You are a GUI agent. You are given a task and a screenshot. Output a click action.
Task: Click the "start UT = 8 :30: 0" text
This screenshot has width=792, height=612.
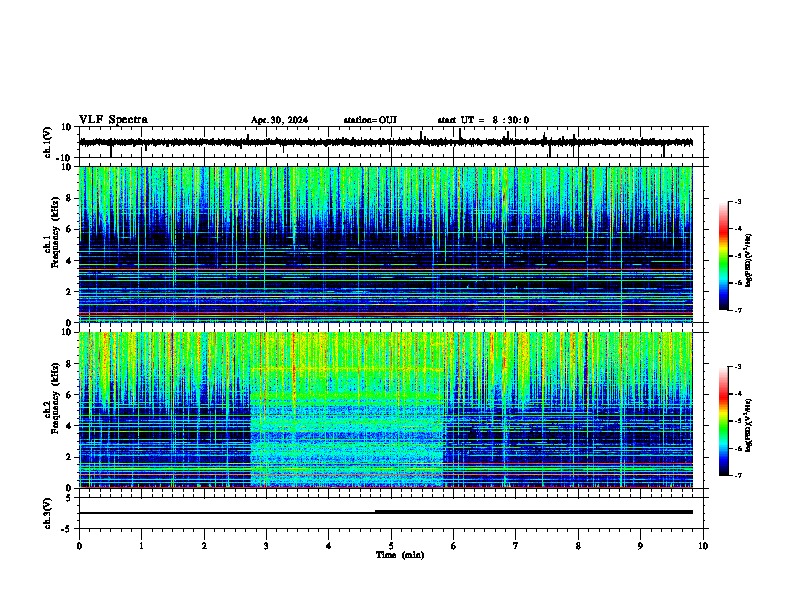point(483,120)
